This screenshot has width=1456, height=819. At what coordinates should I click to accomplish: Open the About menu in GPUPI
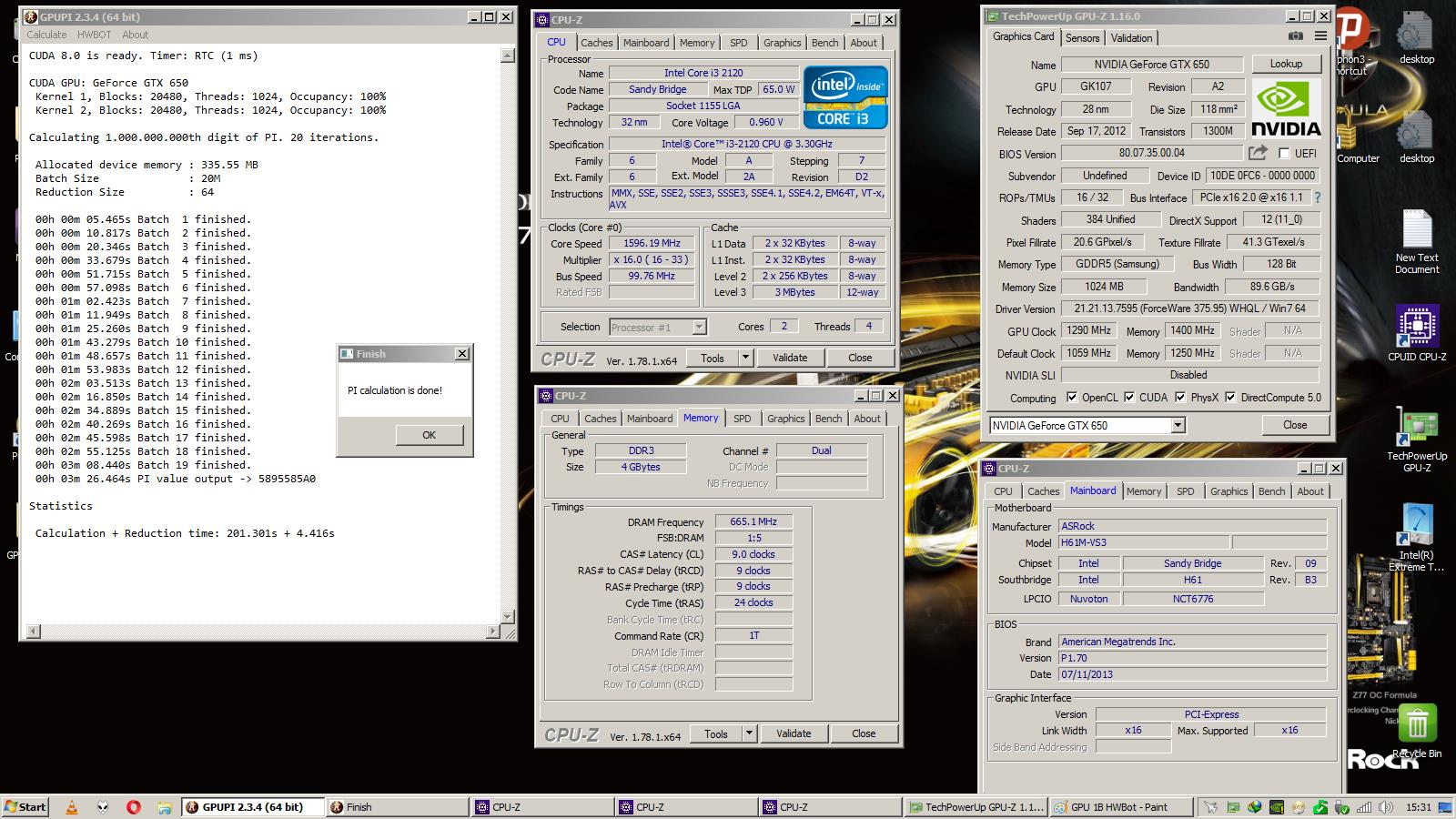pyautogui.click(x=135, y=35)
